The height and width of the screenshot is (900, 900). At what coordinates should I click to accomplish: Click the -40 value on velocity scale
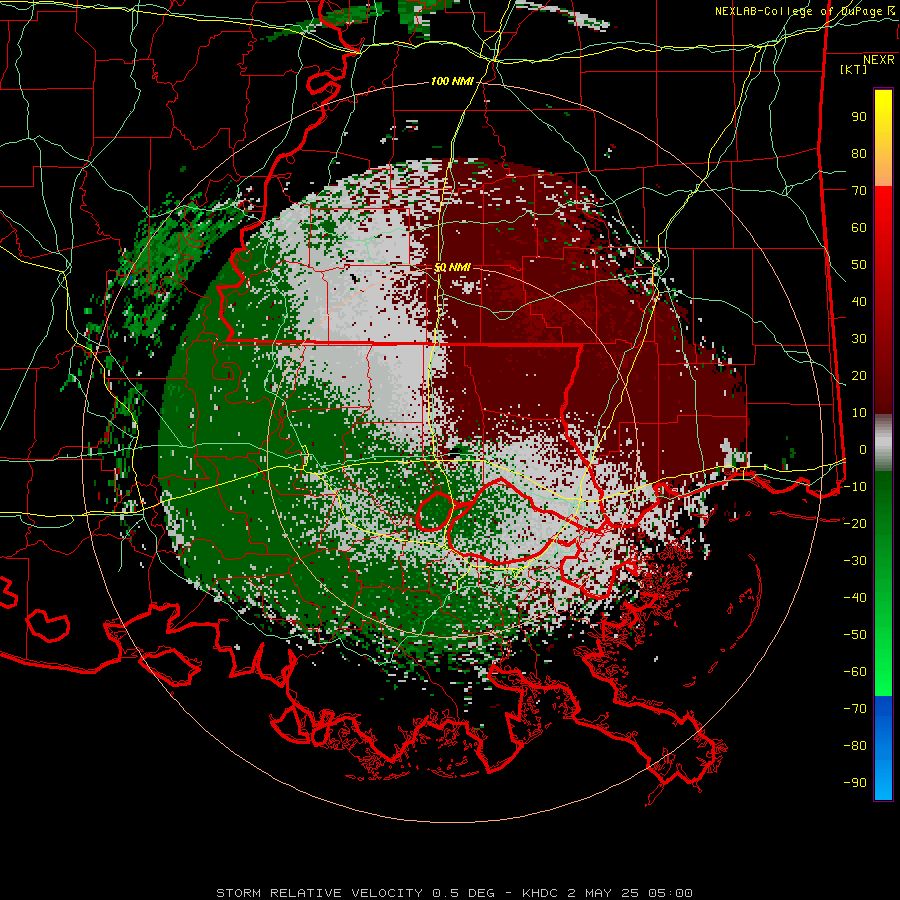tap(855, 598)
